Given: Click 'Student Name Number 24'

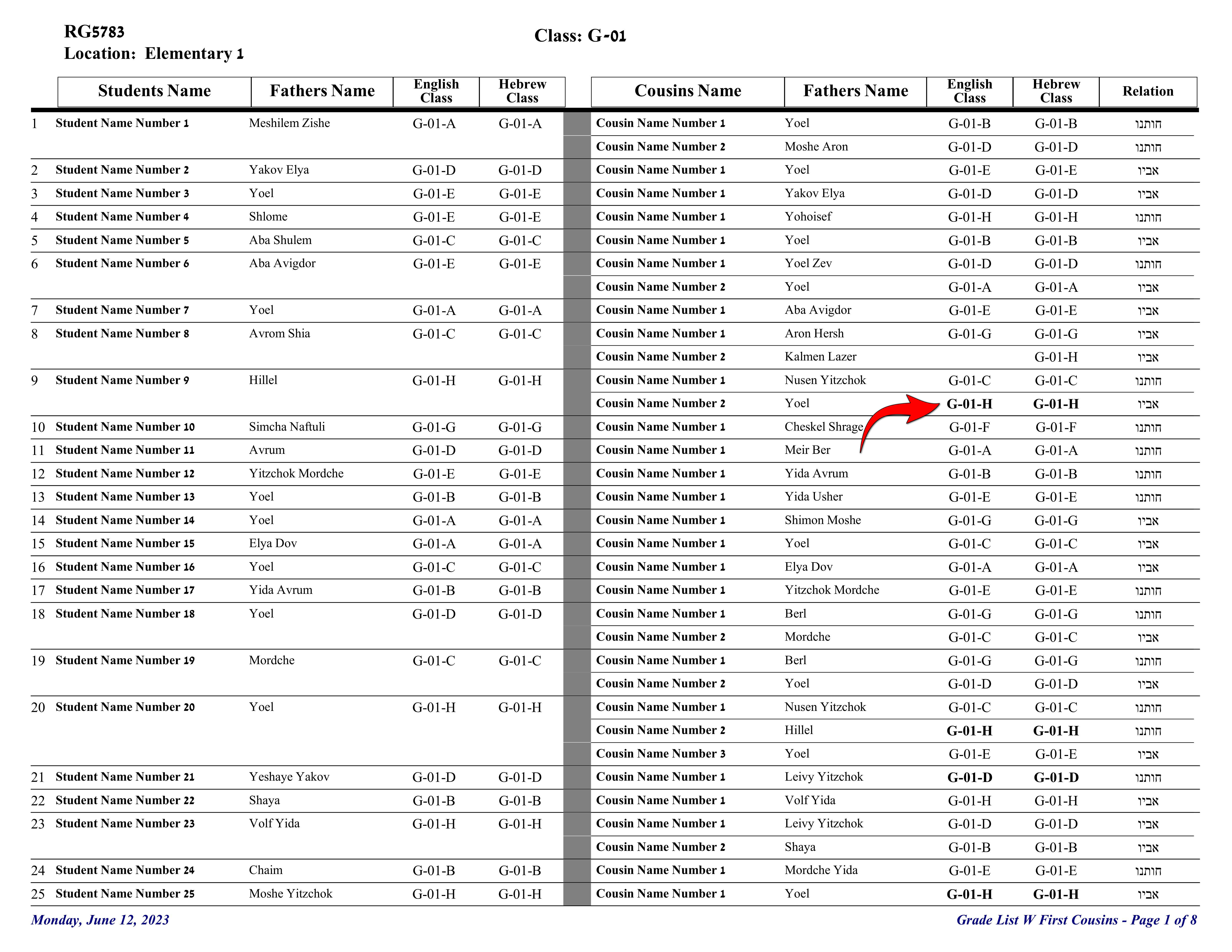Looking at the screenshot, I should coord(125,870).
